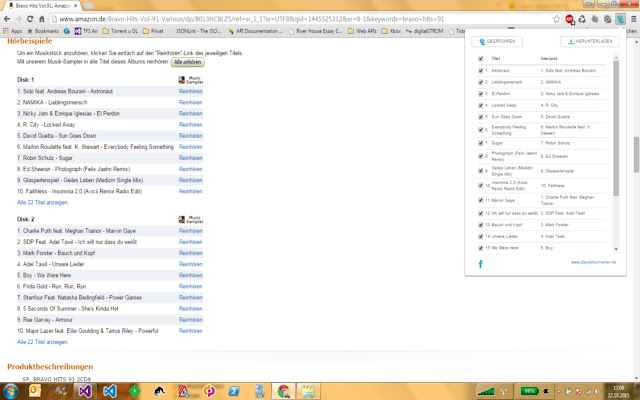Click the Windows Start orb
640x400 pixels.
point(11,391)
